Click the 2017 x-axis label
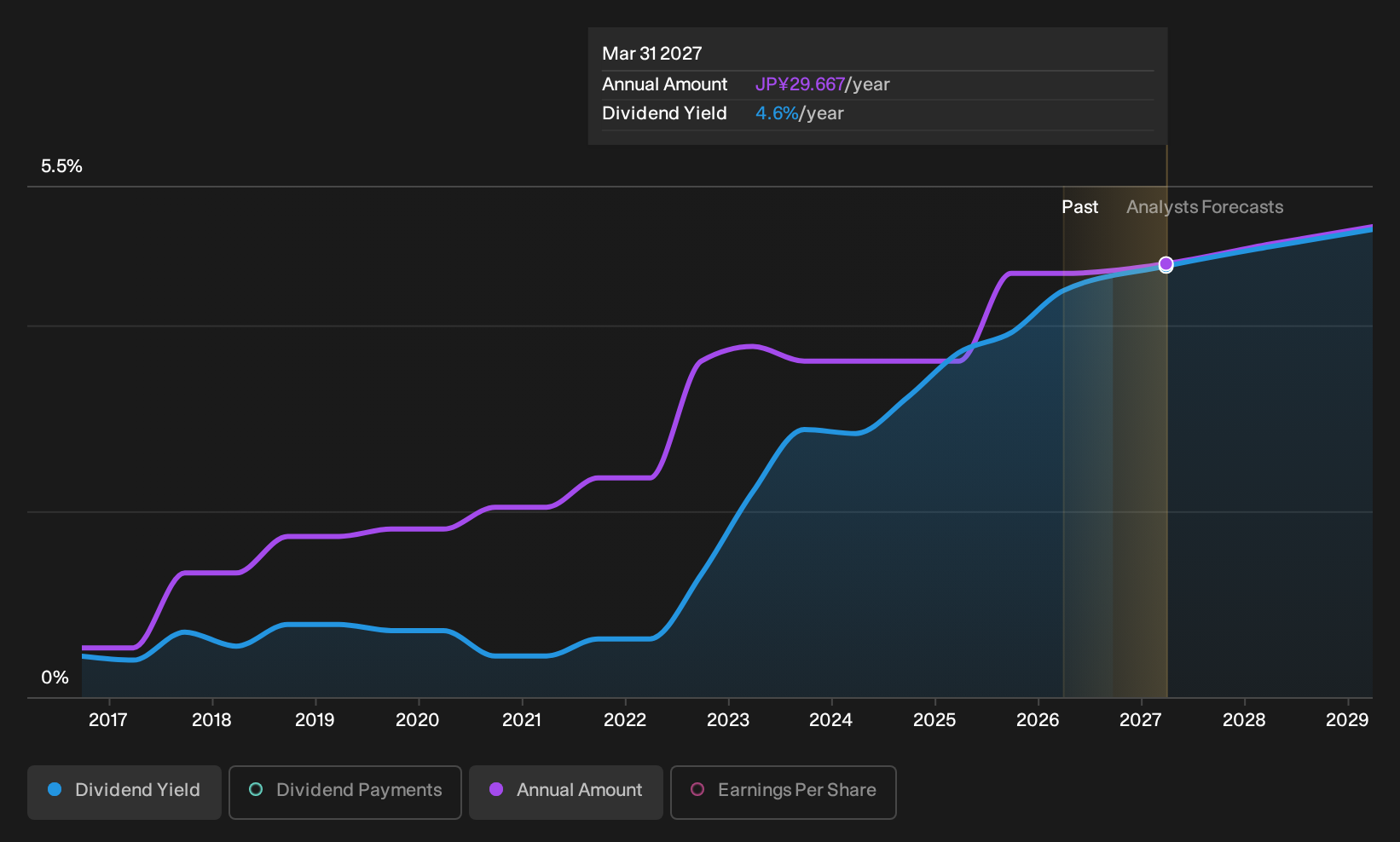Viewport: 1400px width, 842px height. pyautogui.click(x=108, y=720)
